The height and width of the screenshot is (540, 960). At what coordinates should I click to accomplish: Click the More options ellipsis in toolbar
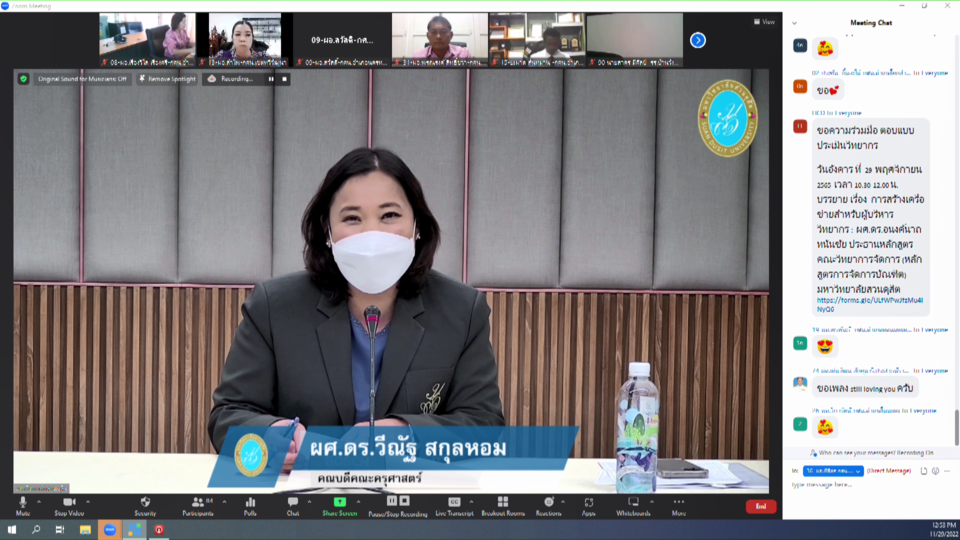pyautogui.click(x=678, y=506)
